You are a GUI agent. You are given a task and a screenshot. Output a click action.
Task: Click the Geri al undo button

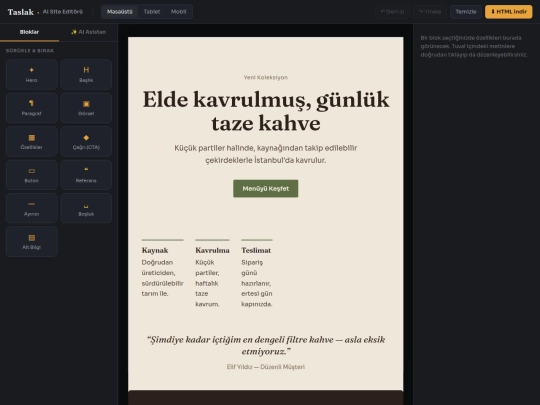coord(392,12)
